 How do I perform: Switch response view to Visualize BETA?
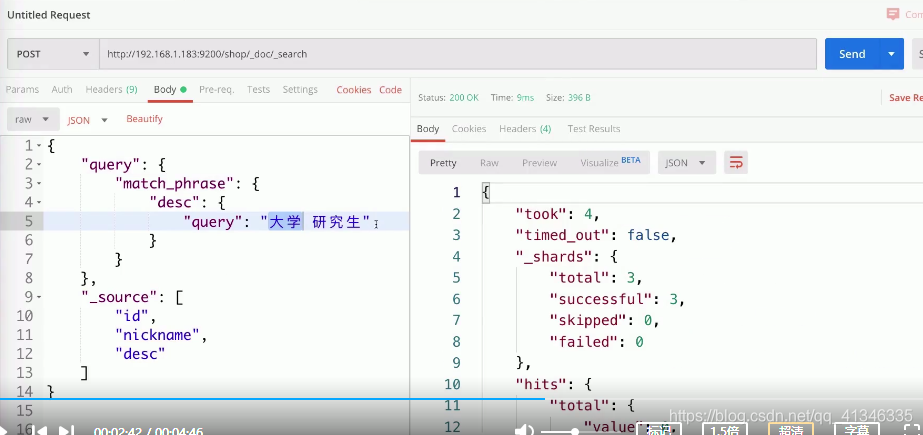[610, 162]
